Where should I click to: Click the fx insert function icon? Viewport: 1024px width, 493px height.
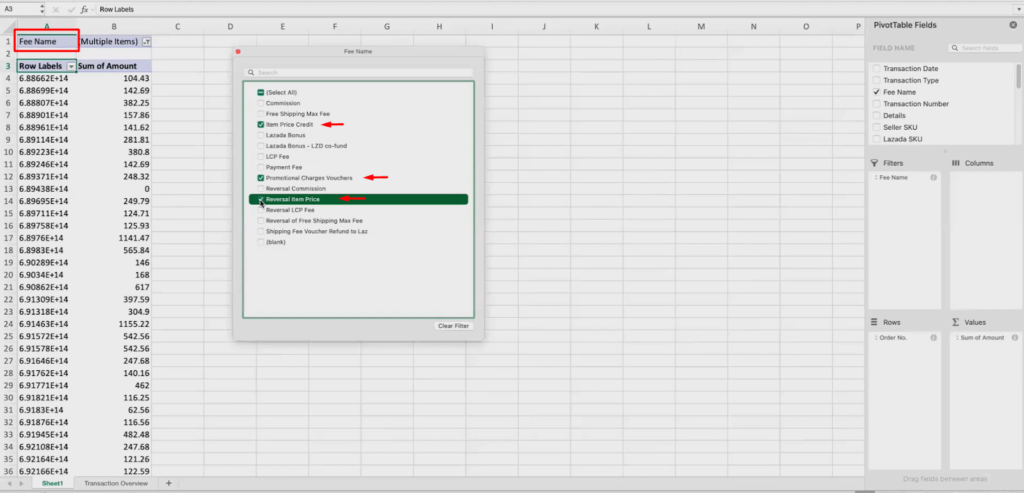86,9
